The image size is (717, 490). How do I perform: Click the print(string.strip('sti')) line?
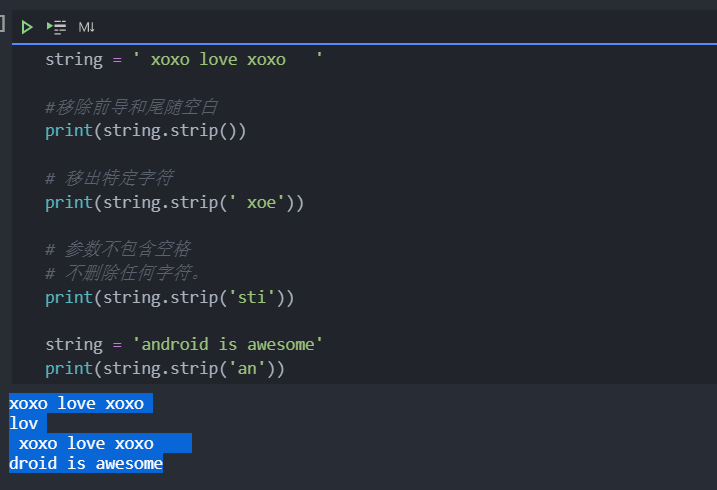(170, 298)
